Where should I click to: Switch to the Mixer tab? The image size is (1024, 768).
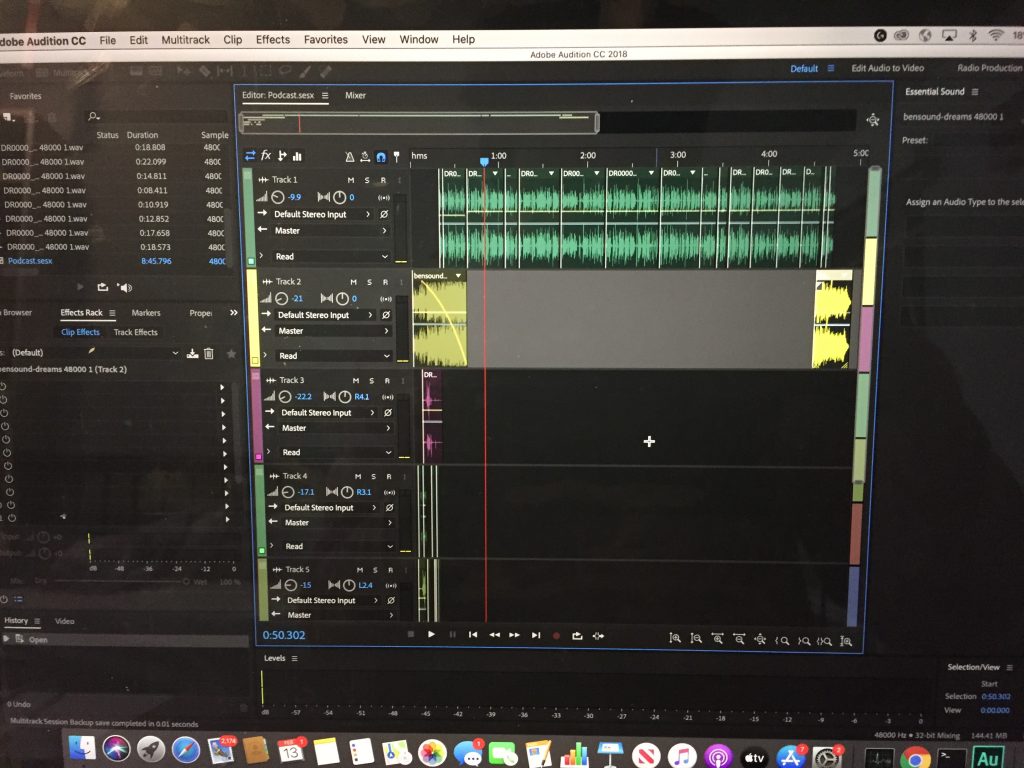(x=355, y=95)
